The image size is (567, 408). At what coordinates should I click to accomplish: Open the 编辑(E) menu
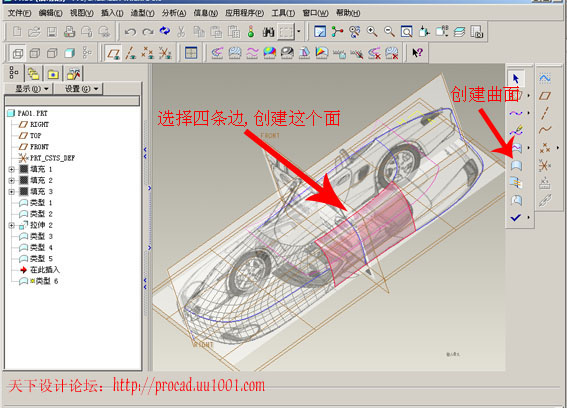click(50, 13)
